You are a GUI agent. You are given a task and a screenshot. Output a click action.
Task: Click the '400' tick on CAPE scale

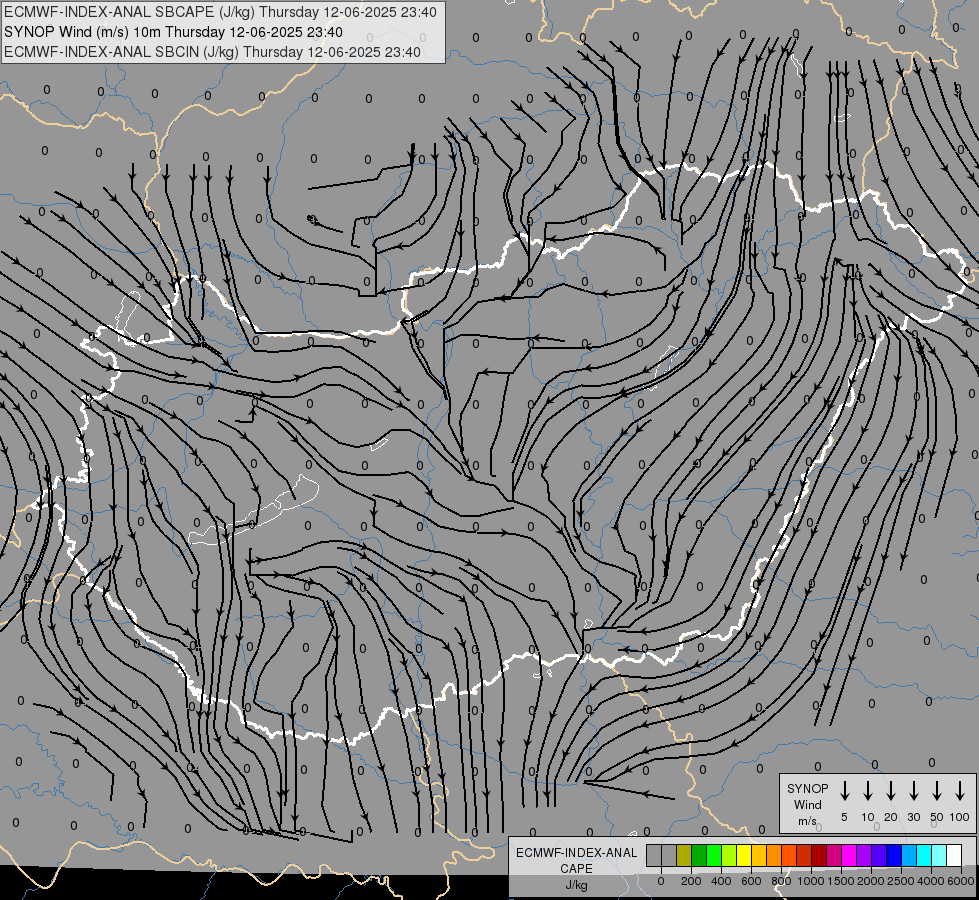click(721, 881)
